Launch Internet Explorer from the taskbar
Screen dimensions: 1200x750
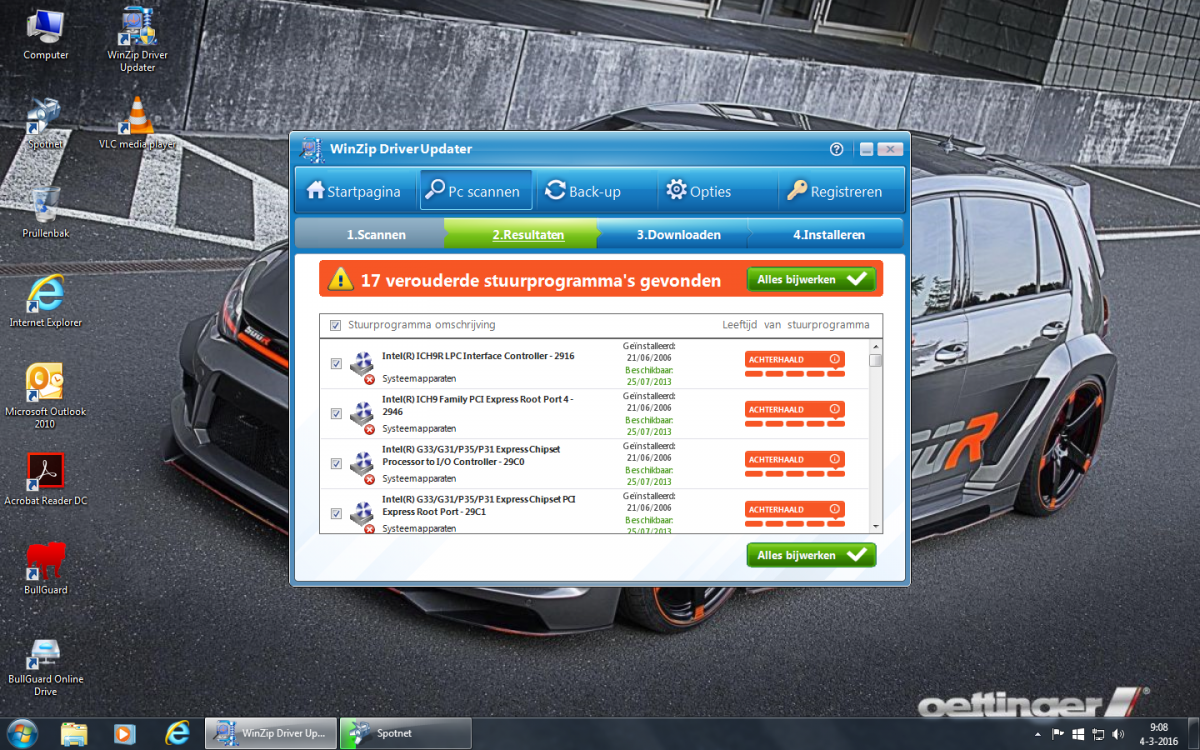click(177, 733)
